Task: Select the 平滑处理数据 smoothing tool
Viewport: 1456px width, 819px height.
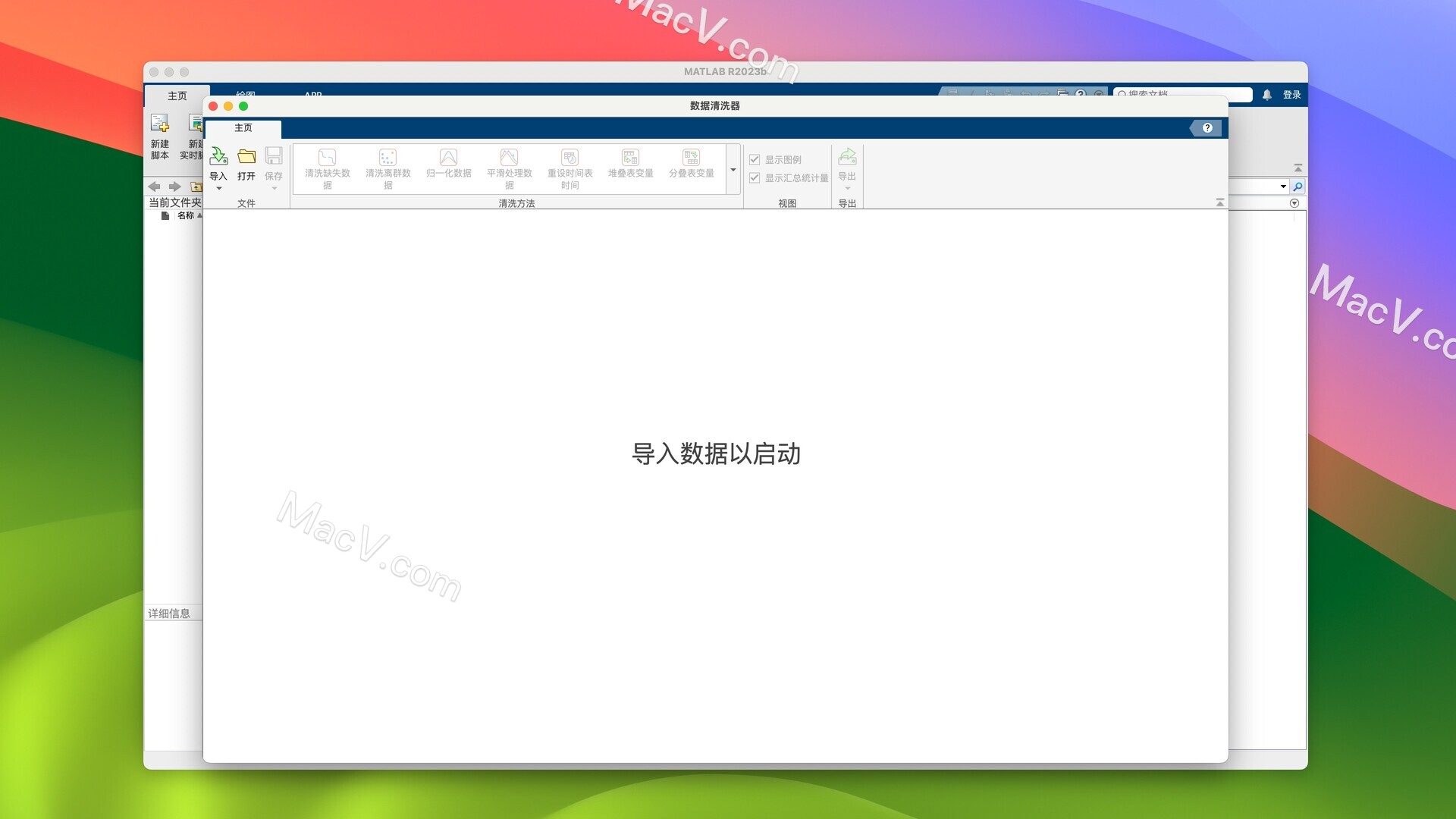Action: (510, 168)
